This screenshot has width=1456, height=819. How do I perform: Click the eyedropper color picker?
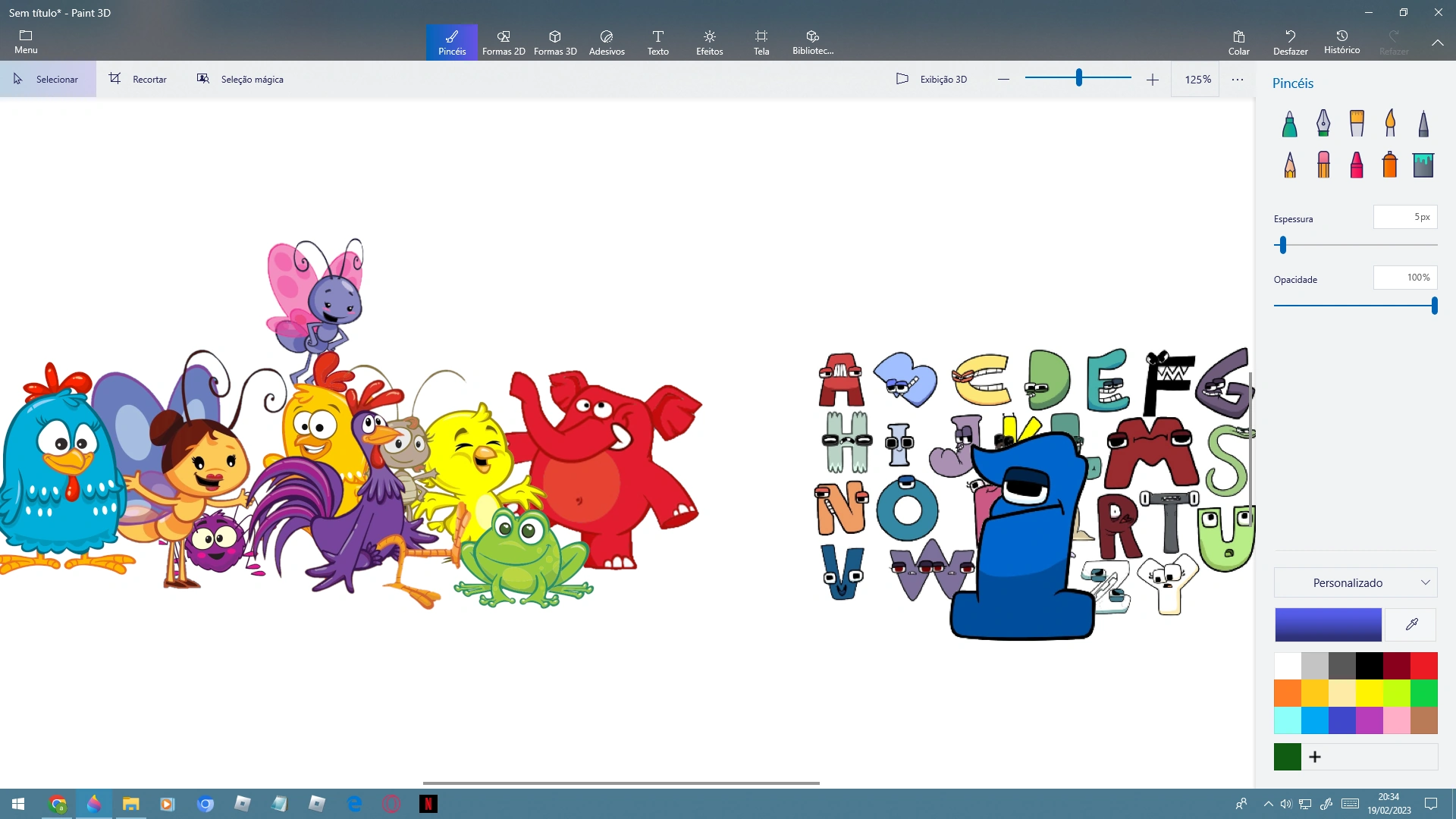[1411, 625]
